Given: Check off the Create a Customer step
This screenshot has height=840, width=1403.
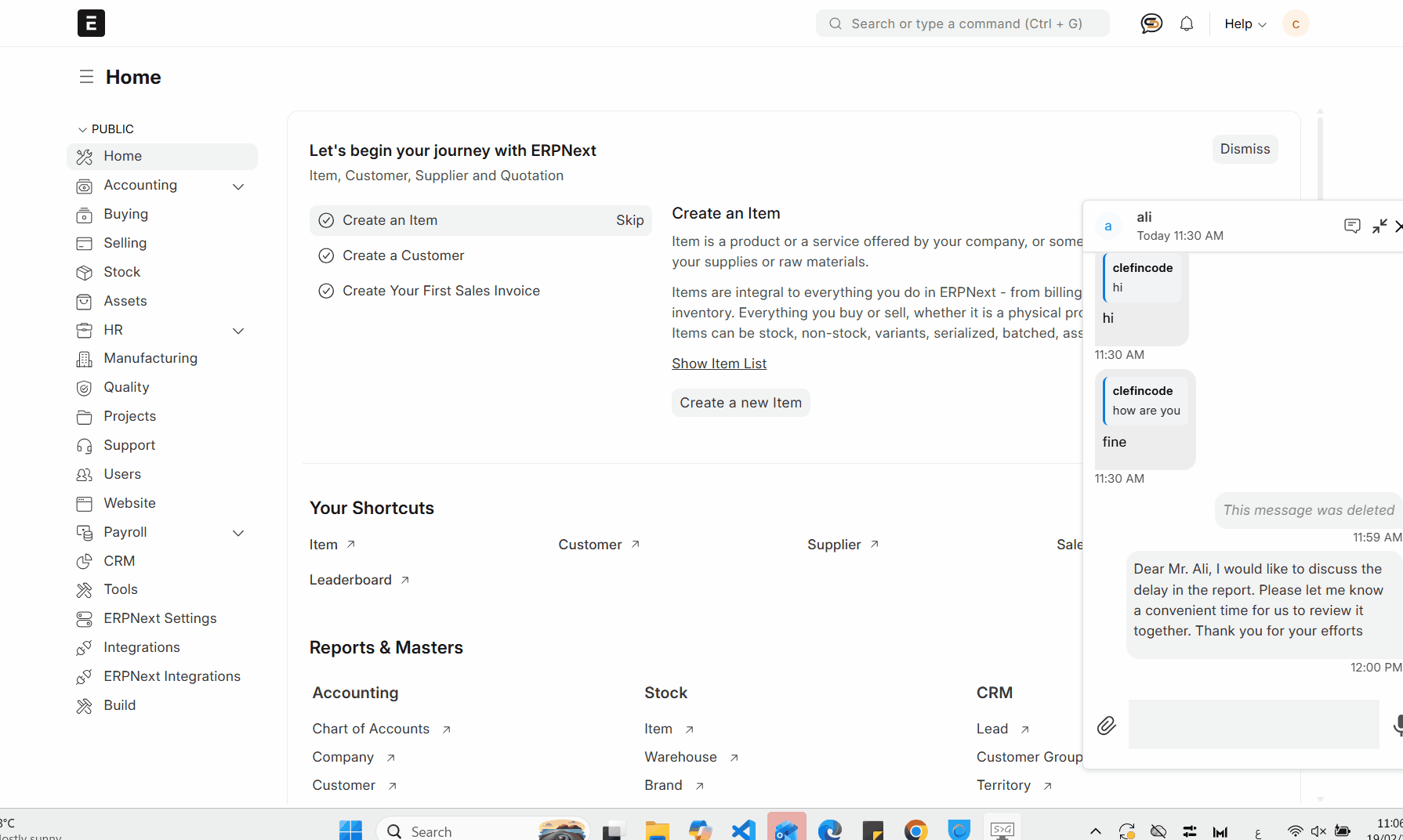Looking at the screenshot, I should pyautogui.click(x=326, y=255).
